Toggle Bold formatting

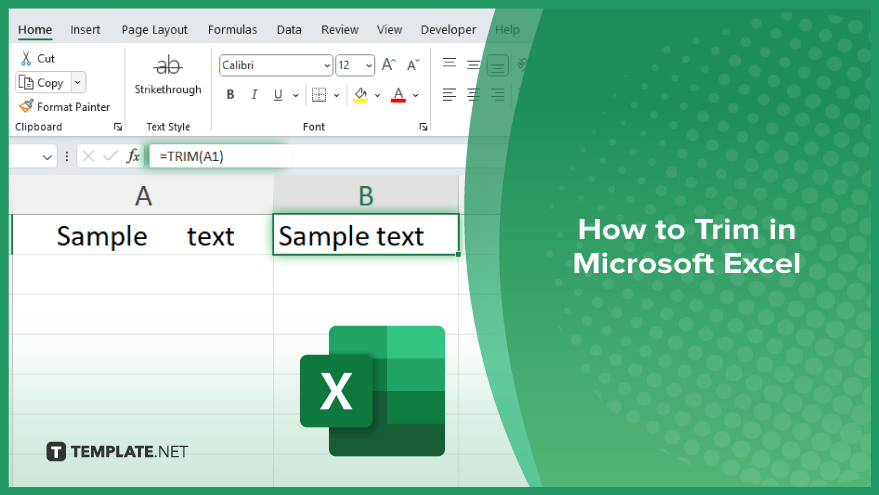[x=230, y=95]
